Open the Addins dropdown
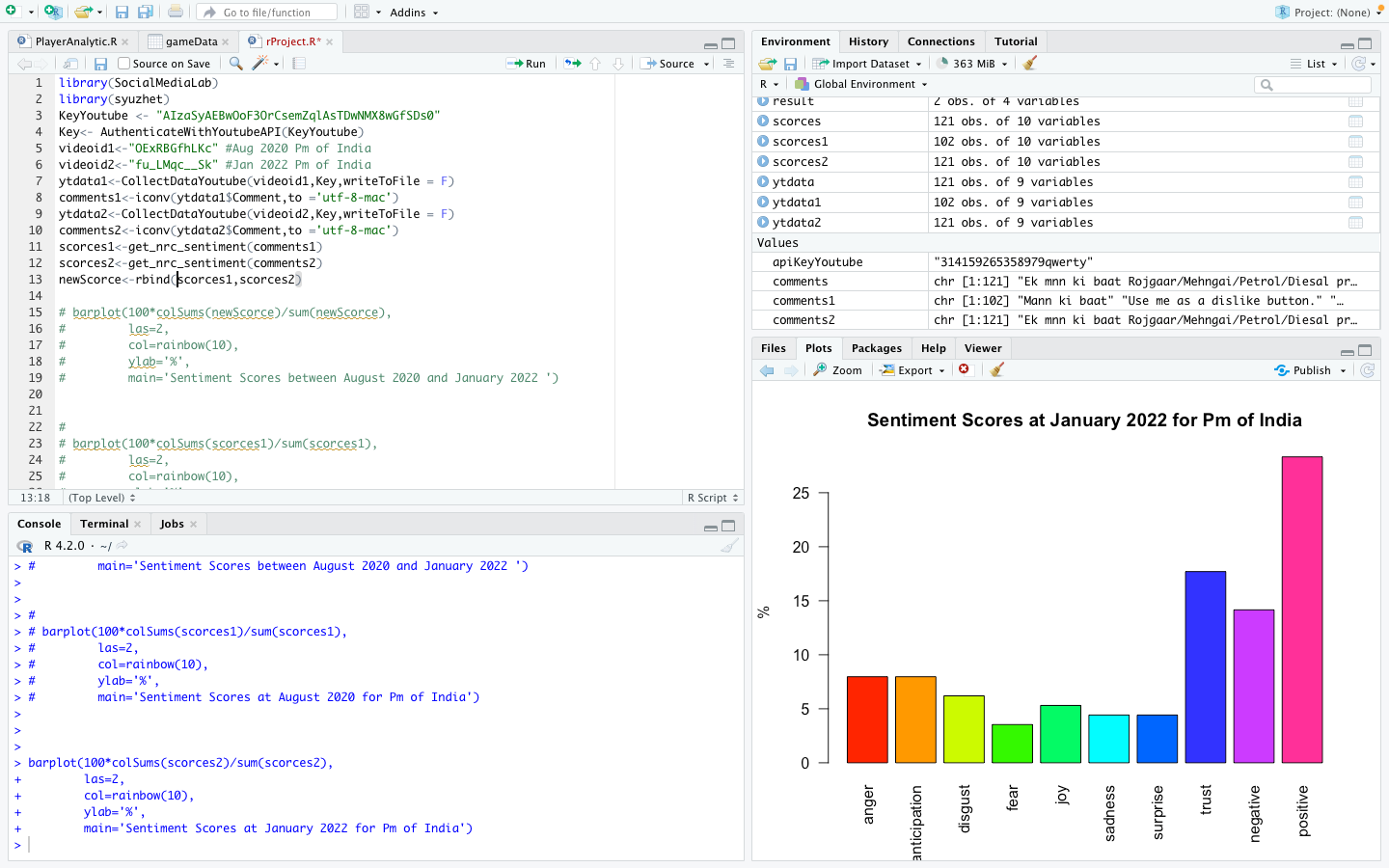 [x=414, y=13]
